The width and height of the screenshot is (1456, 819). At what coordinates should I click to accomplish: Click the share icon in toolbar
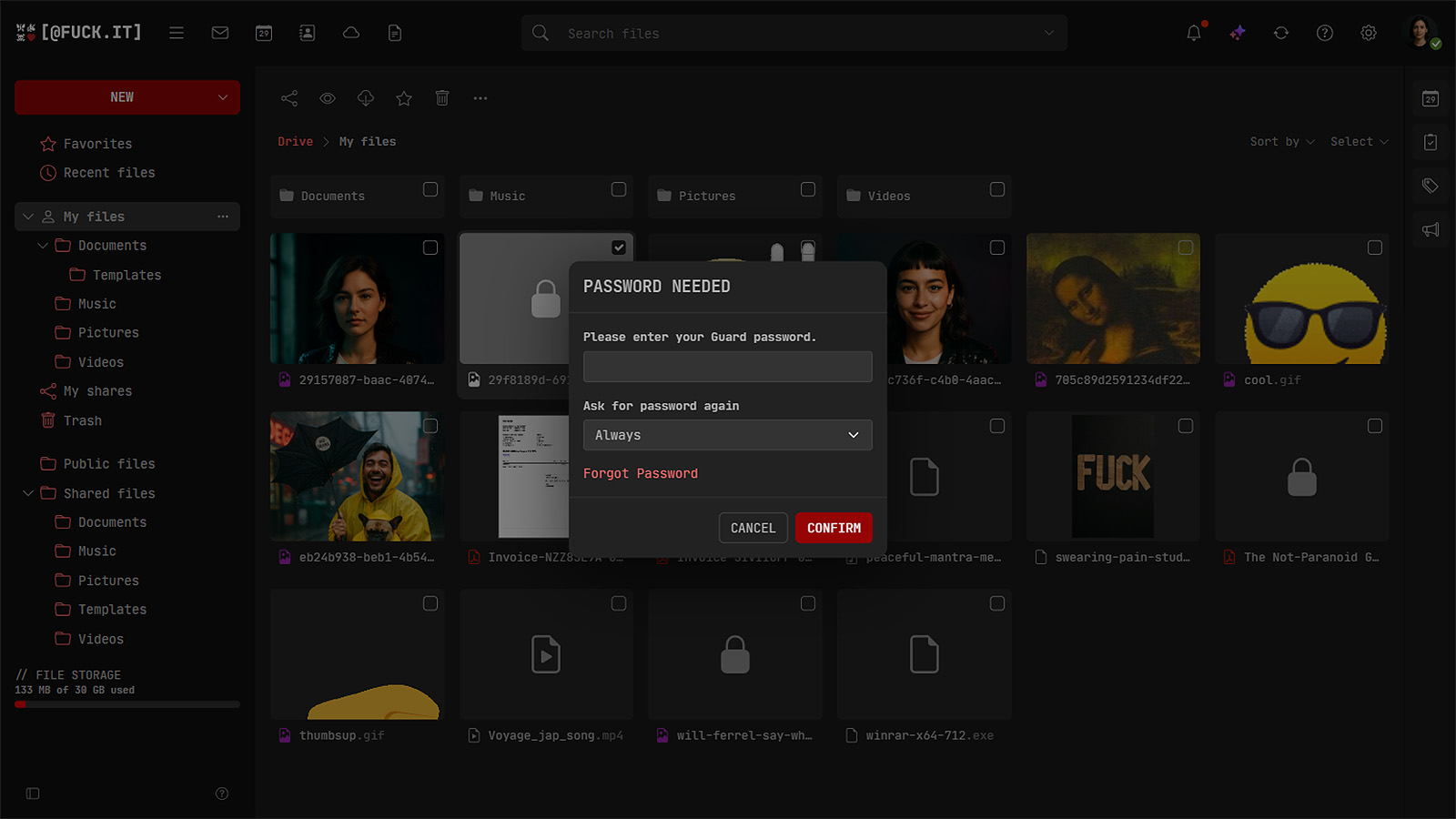289,98
